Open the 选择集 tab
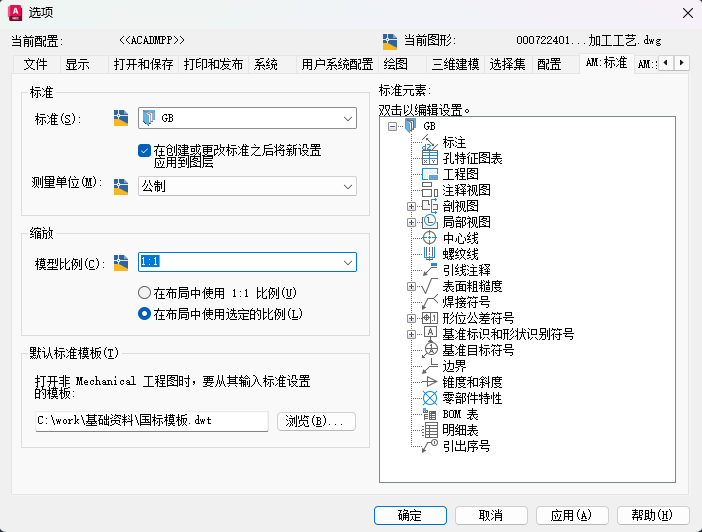 click(x=507, y=64)
